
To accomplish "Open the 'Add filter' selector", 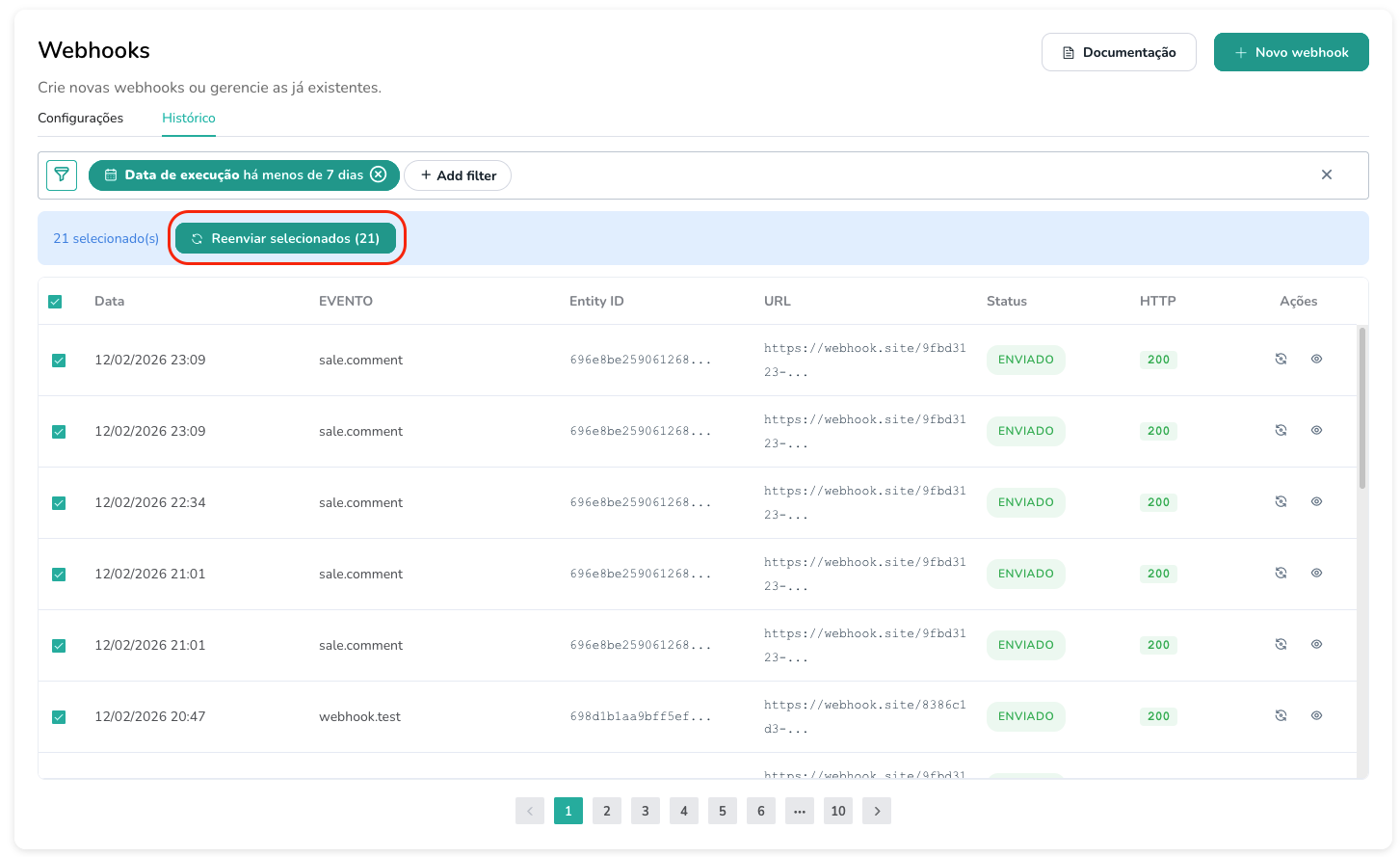I will 457,175.
